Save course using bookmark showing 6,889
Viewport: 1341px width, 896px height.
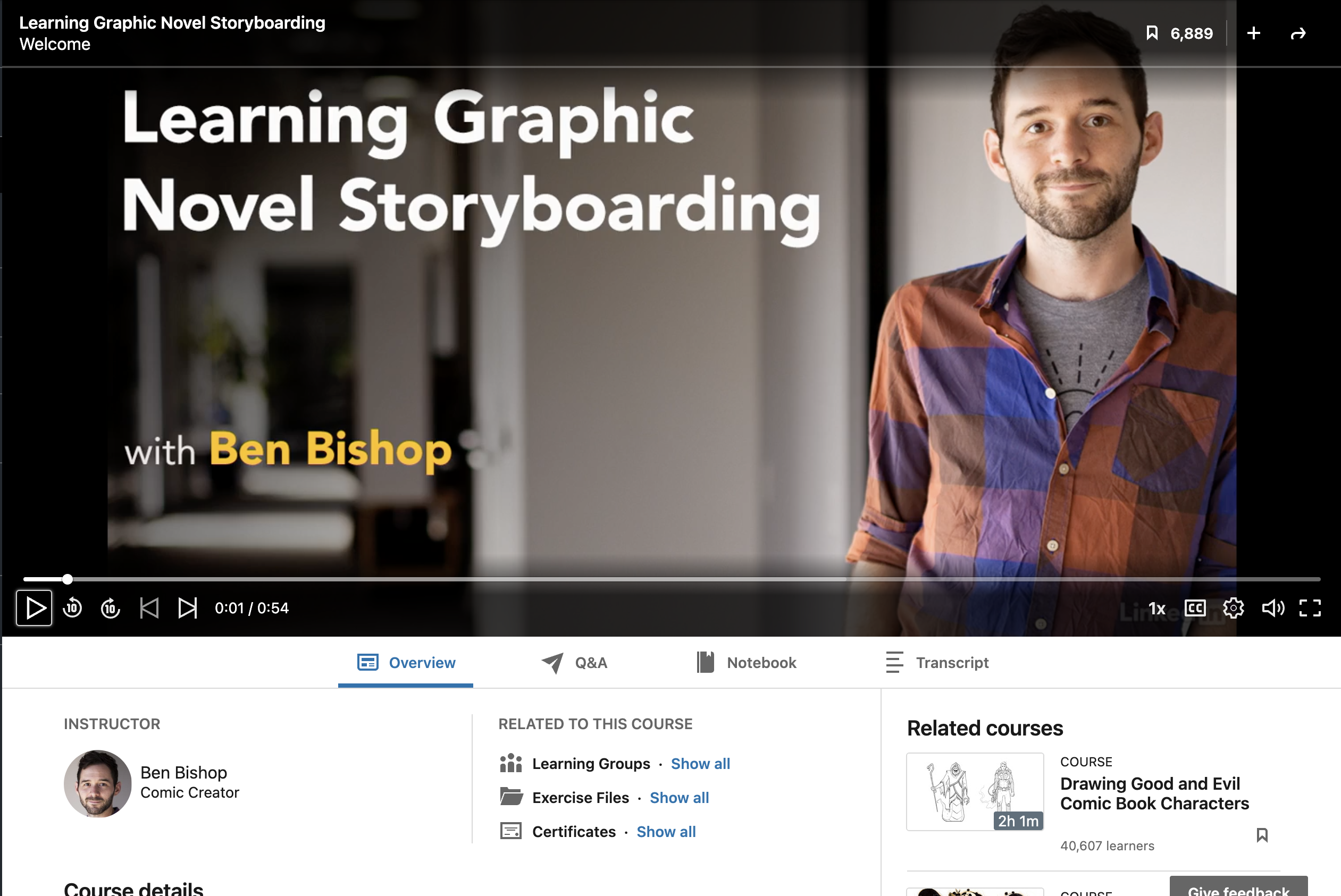(x=1152, y=33)
